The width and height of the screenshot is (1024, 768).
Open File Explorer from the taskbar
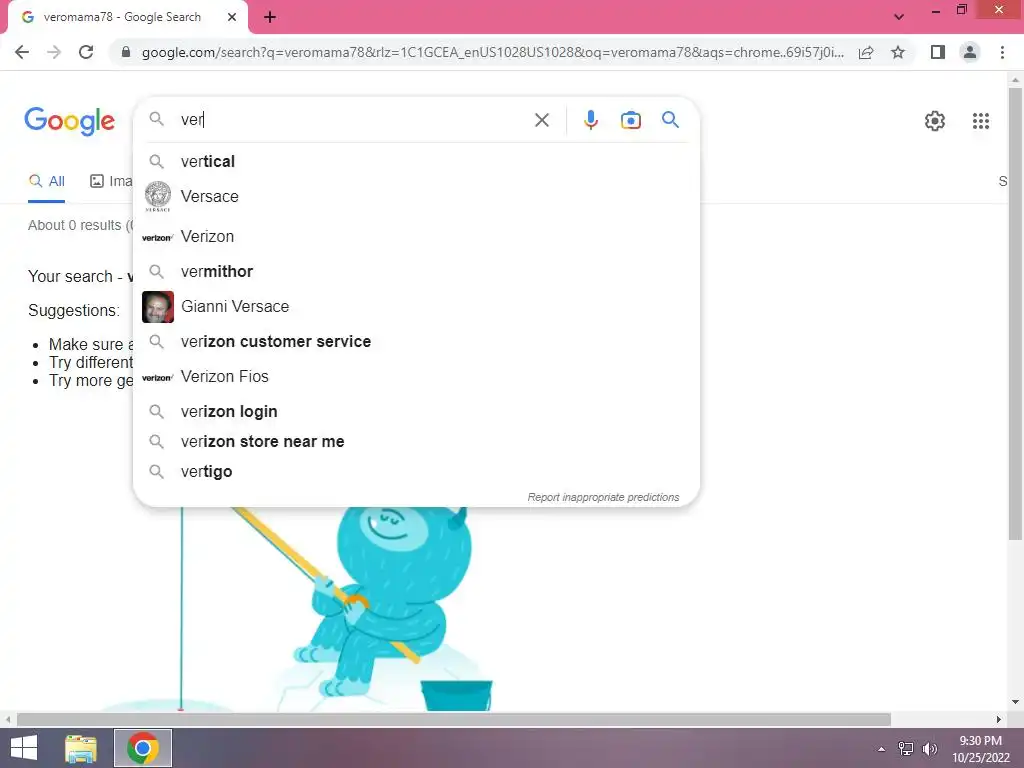[x=81, y=748]
